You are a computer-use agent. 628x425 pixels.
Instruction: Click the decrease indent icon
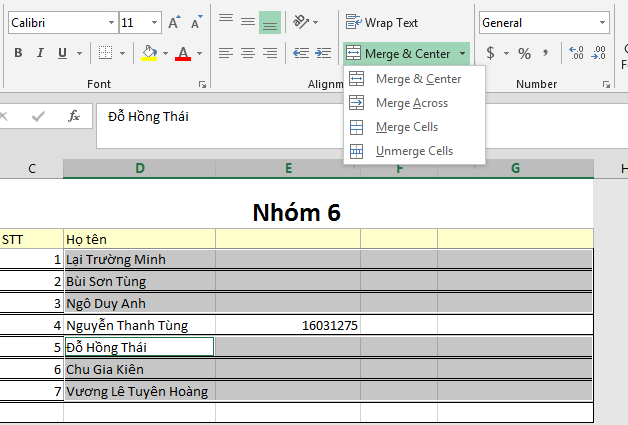click(301, 53)
